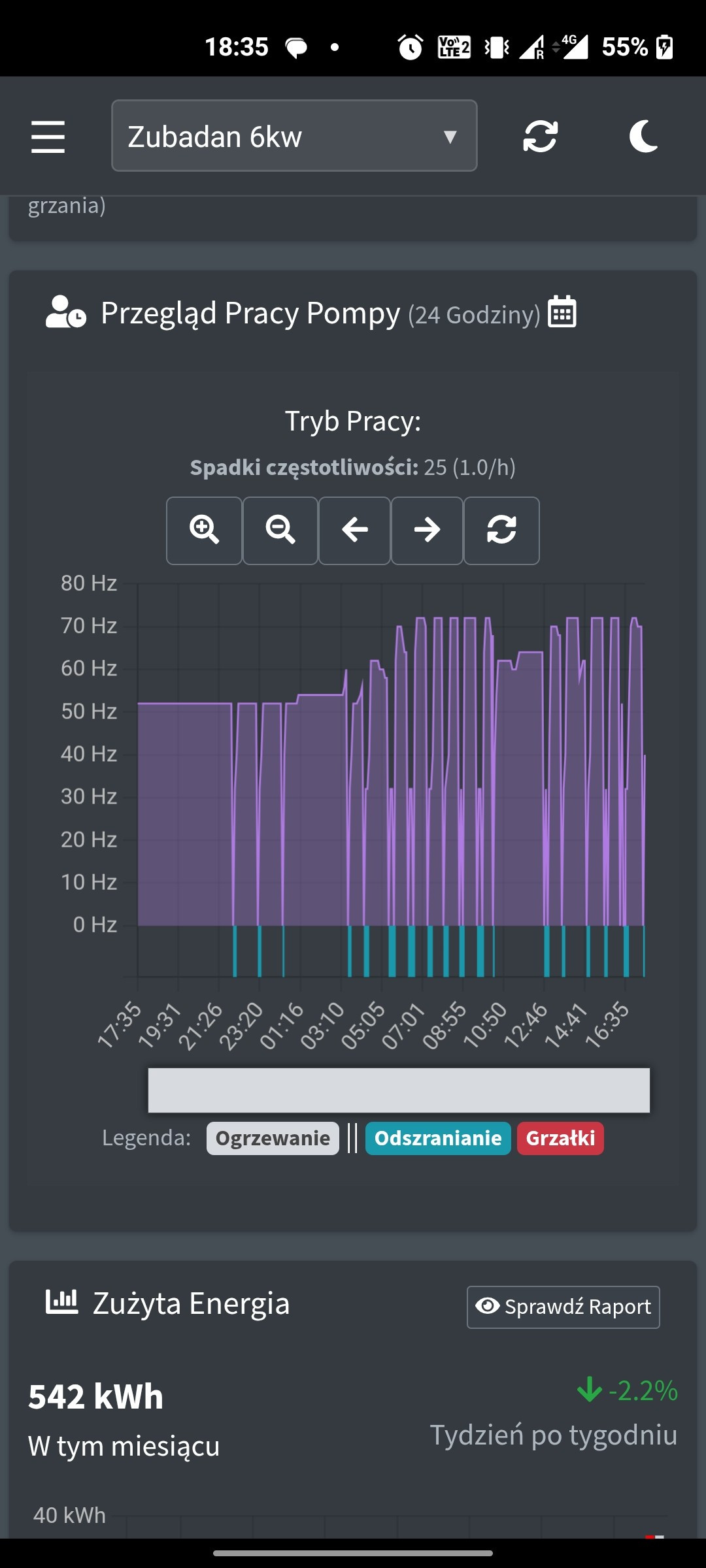The height and width of the screenshot is (1568, 706).
Task: Toggle the Grzałki legend series
Action: 560,1138
